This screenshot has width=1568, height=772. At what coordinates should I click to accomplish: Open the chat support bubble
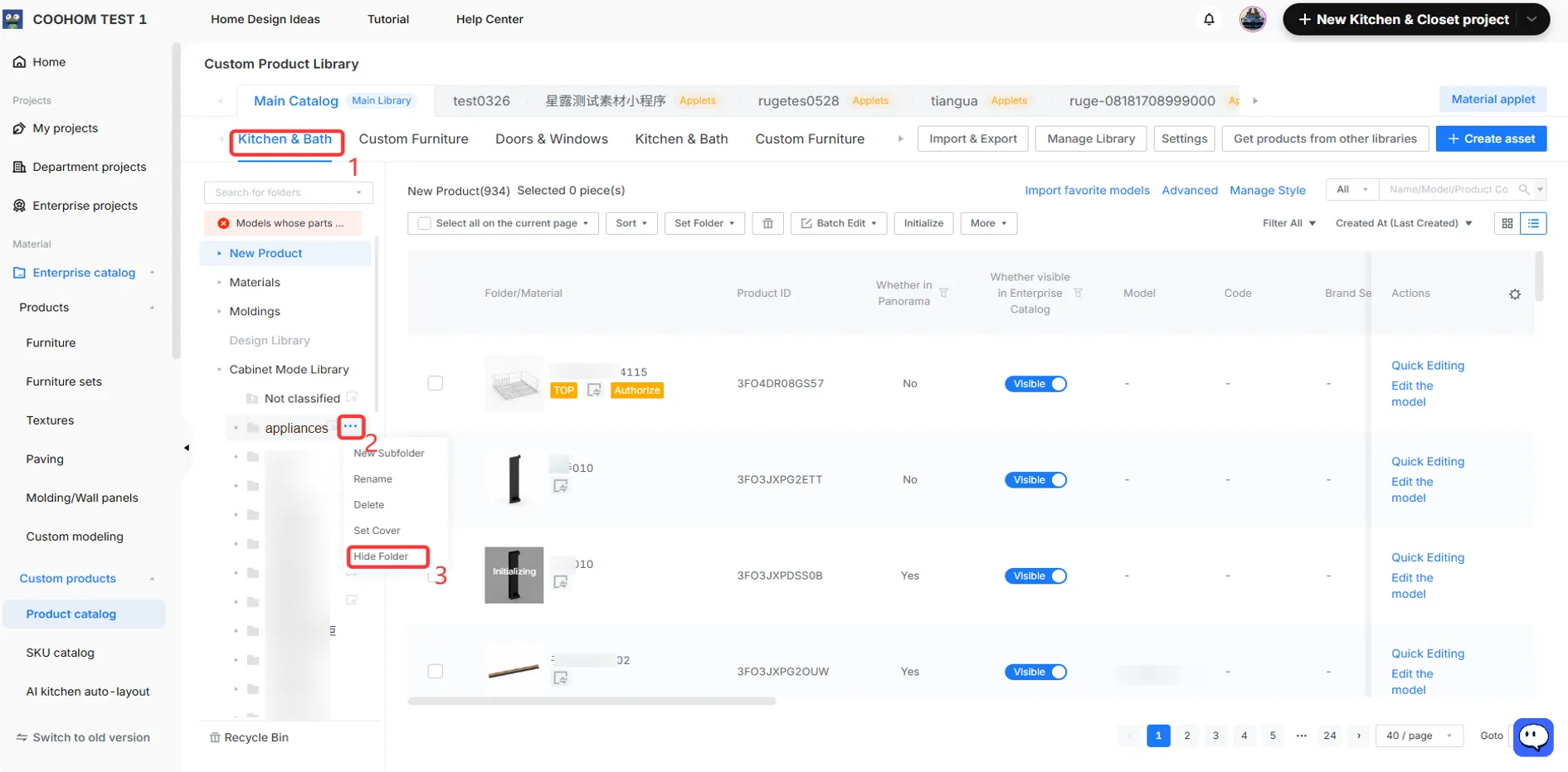(x=1532, y=736)
